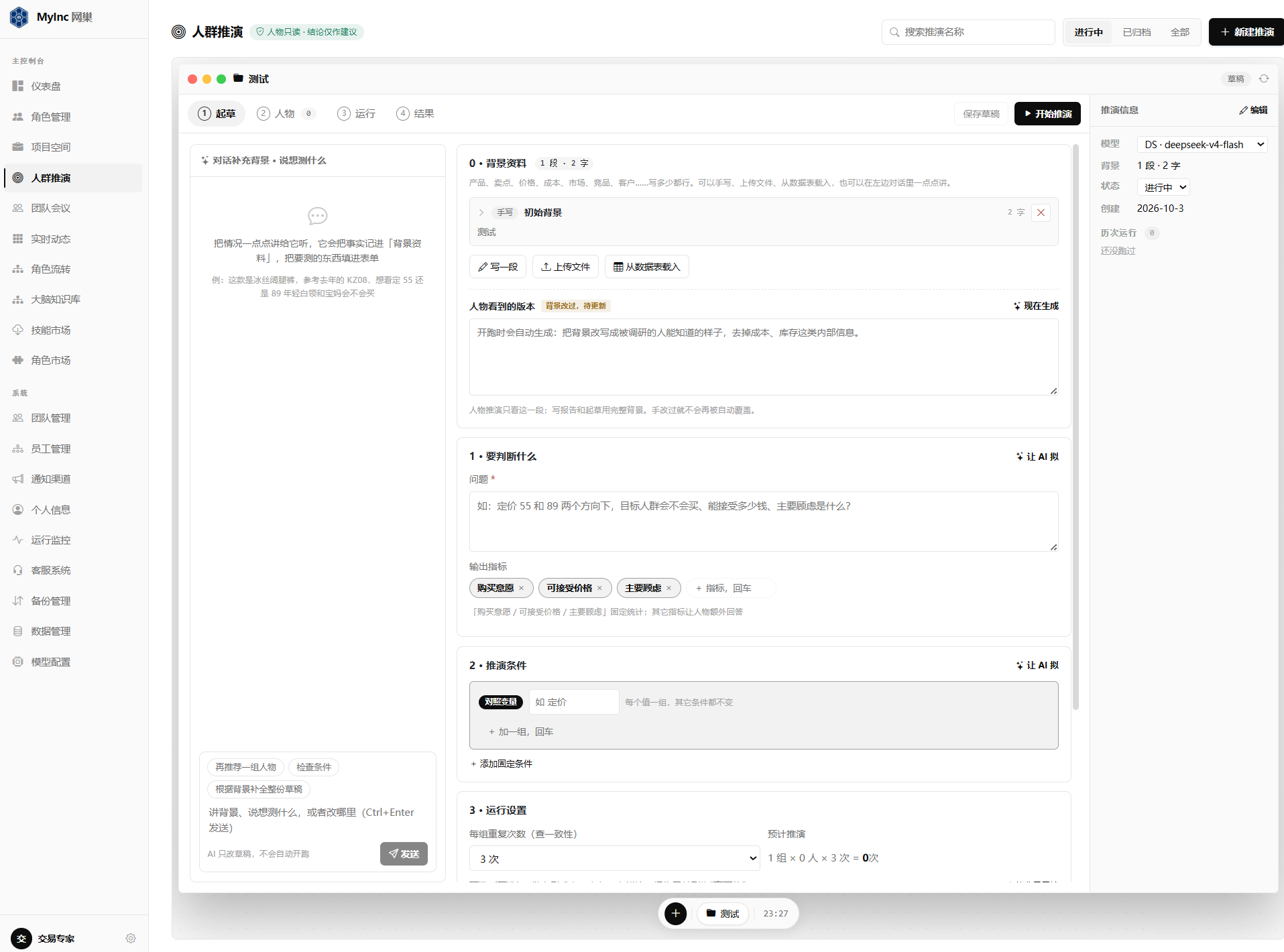Image resolution: width=1284 pixels, height=952 pixels.
Task: Switch to the 已归档 filter tab
Action: (1136, 32)
